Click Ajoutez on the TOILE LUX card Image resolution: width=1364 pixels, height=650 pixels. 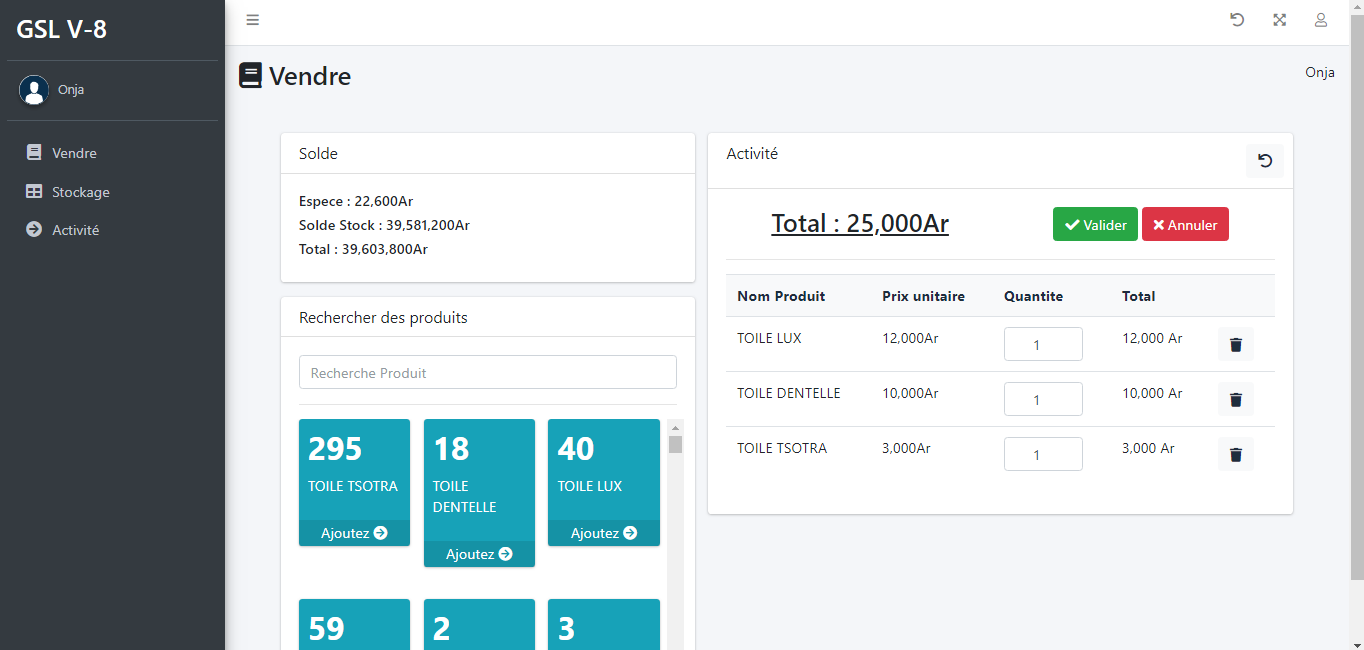click(x=604, y=533)
